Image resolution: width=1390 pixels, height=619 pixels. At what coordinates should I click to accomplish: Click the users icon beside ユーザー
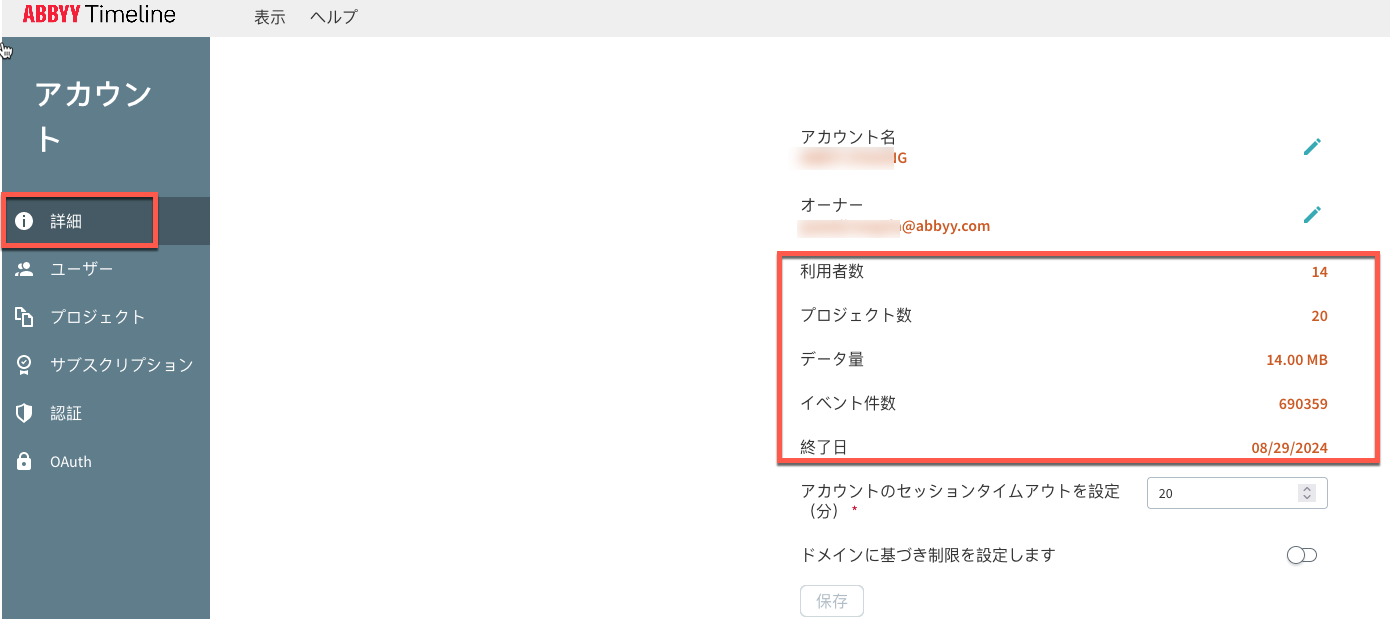point(25,269)
